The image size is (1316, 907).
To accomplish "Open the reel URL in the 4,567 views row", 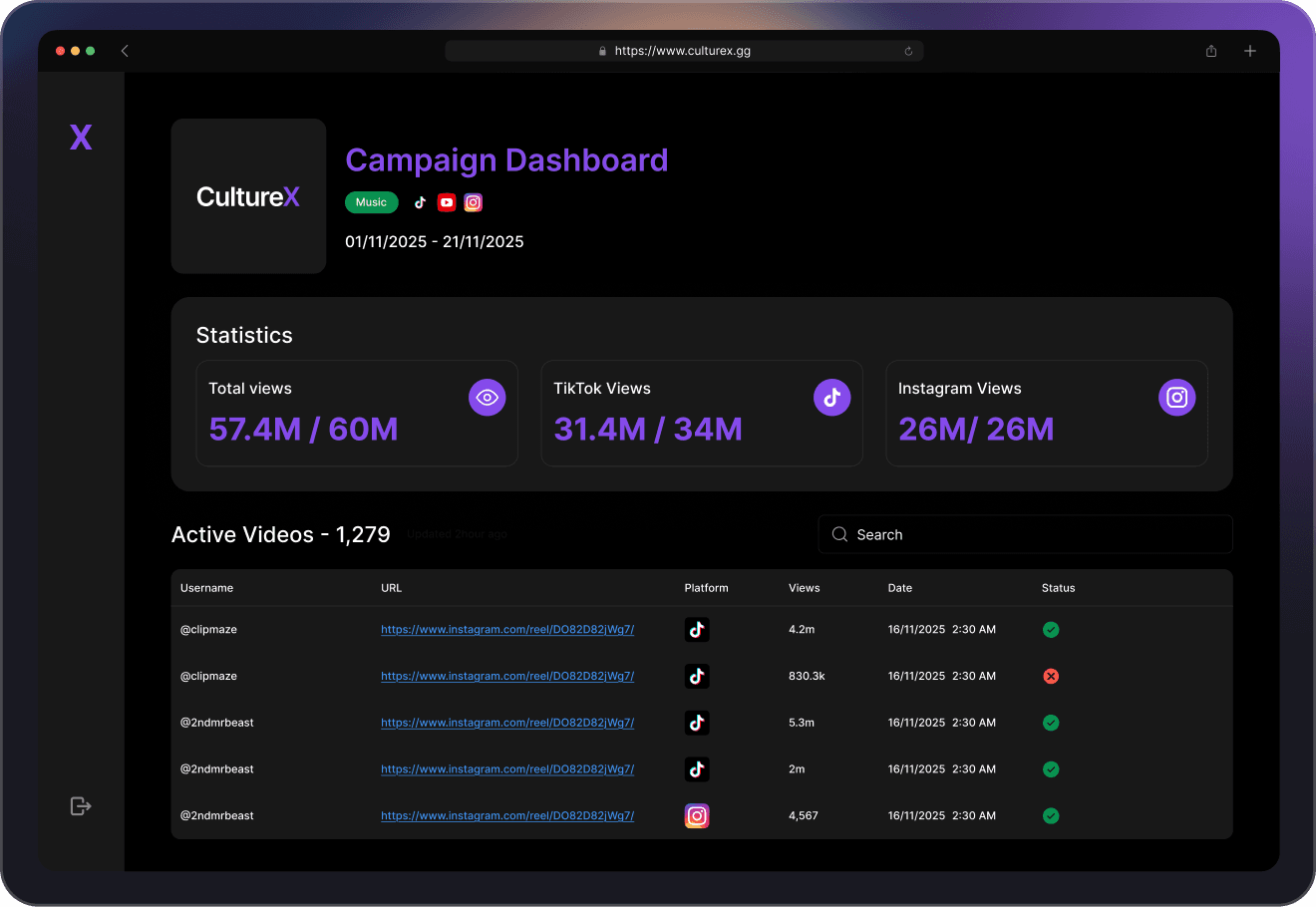I will (x=507, y=815).
